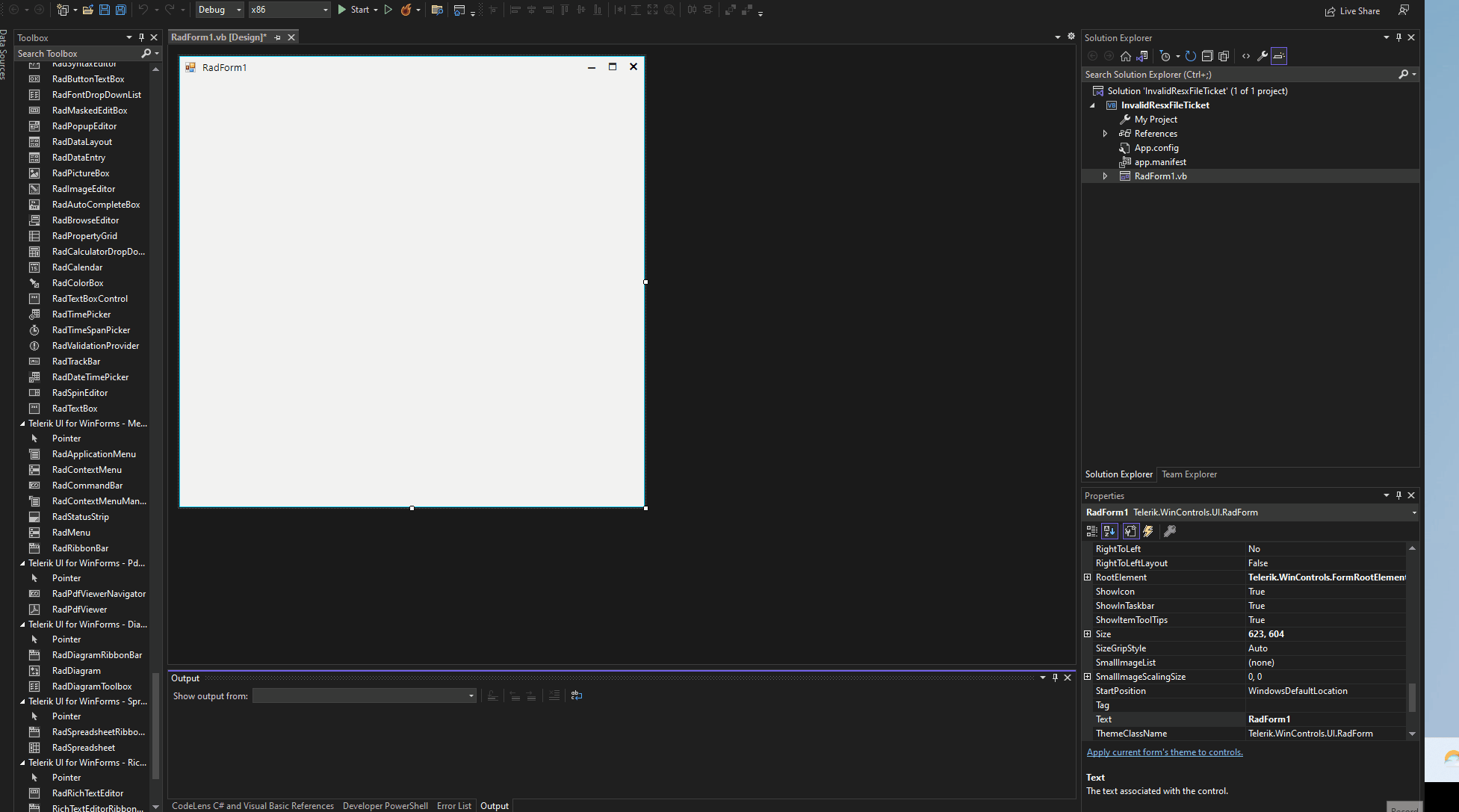Click the Live Share button
Screen dimensions: 1459x812
click(1352, 11)
